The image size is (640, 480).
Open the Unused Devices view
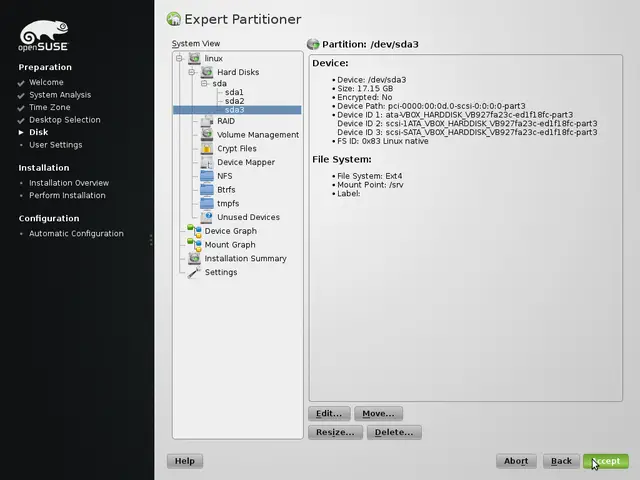point(248,217)
